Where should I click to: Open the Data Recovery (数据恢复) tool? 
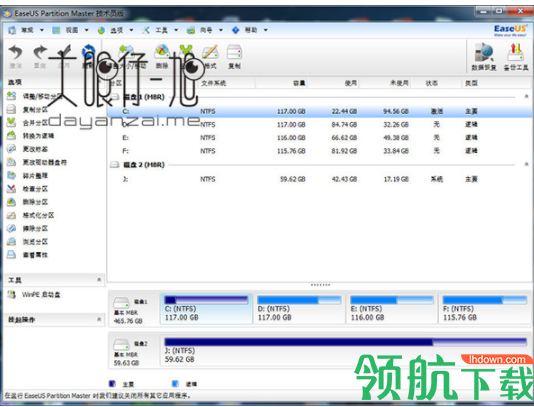484,57
